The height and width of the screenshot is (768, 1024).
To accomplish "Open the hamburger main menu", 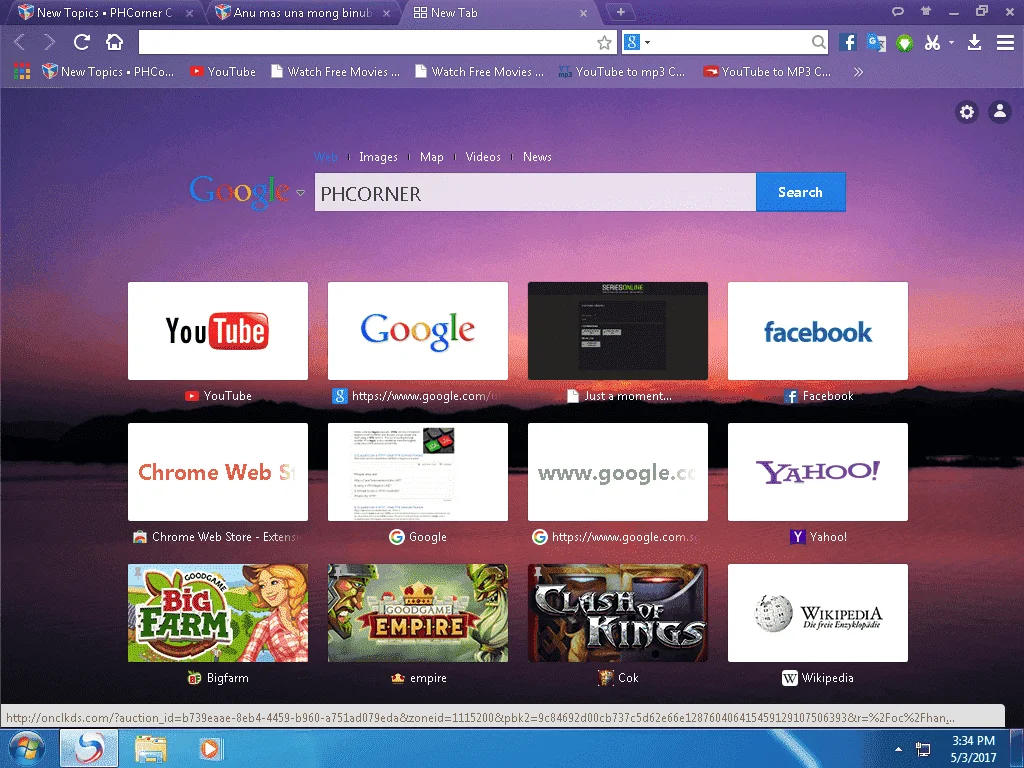I will (1005, 42).
